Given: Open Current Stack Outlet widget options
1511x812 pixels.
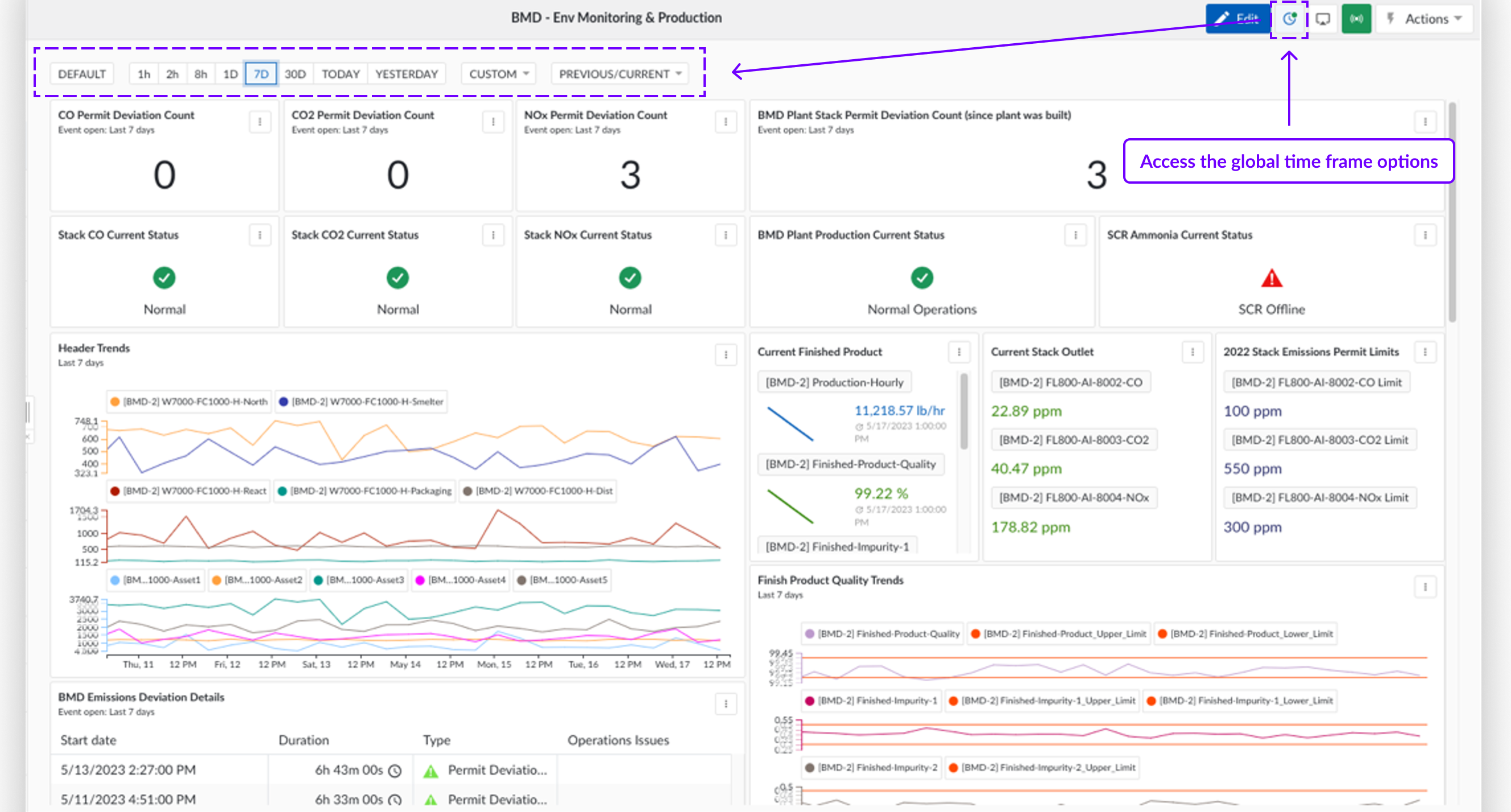Looking at the screenshot, I should coord(1192,352).
